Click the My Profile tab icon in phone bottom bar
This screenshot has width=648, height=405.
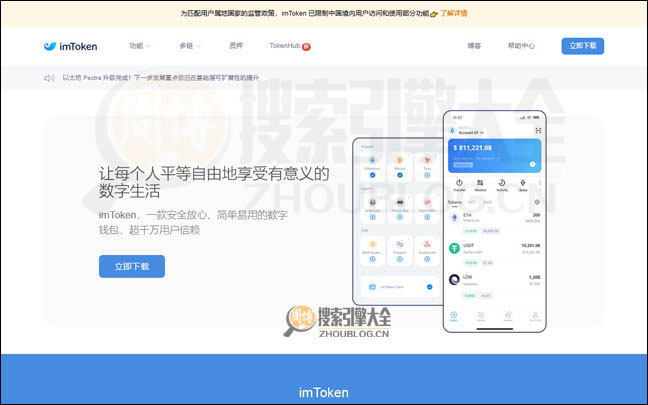[535, 316]
